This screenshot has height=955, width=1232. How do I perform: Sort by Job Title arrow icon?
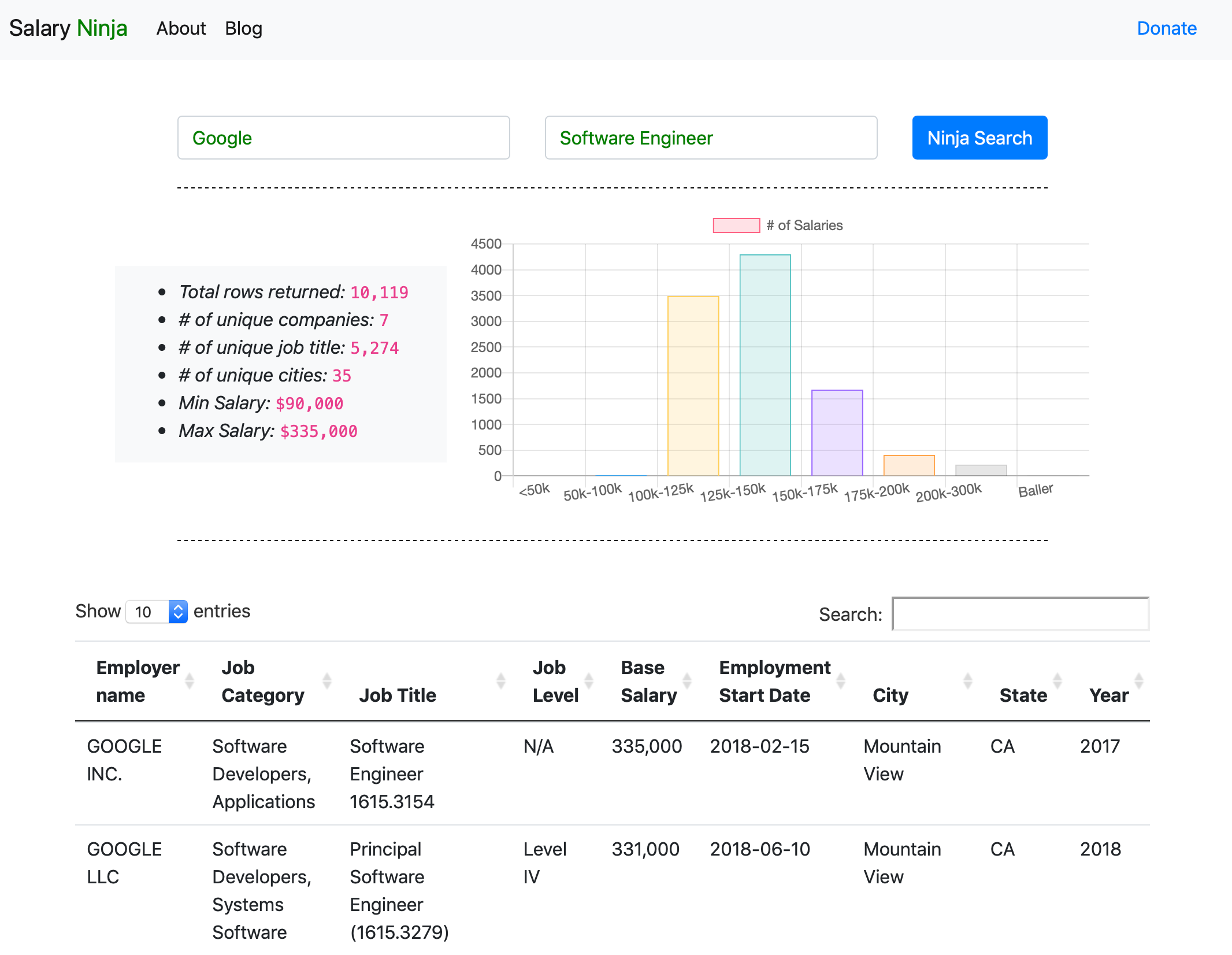[x=501, y=681]
